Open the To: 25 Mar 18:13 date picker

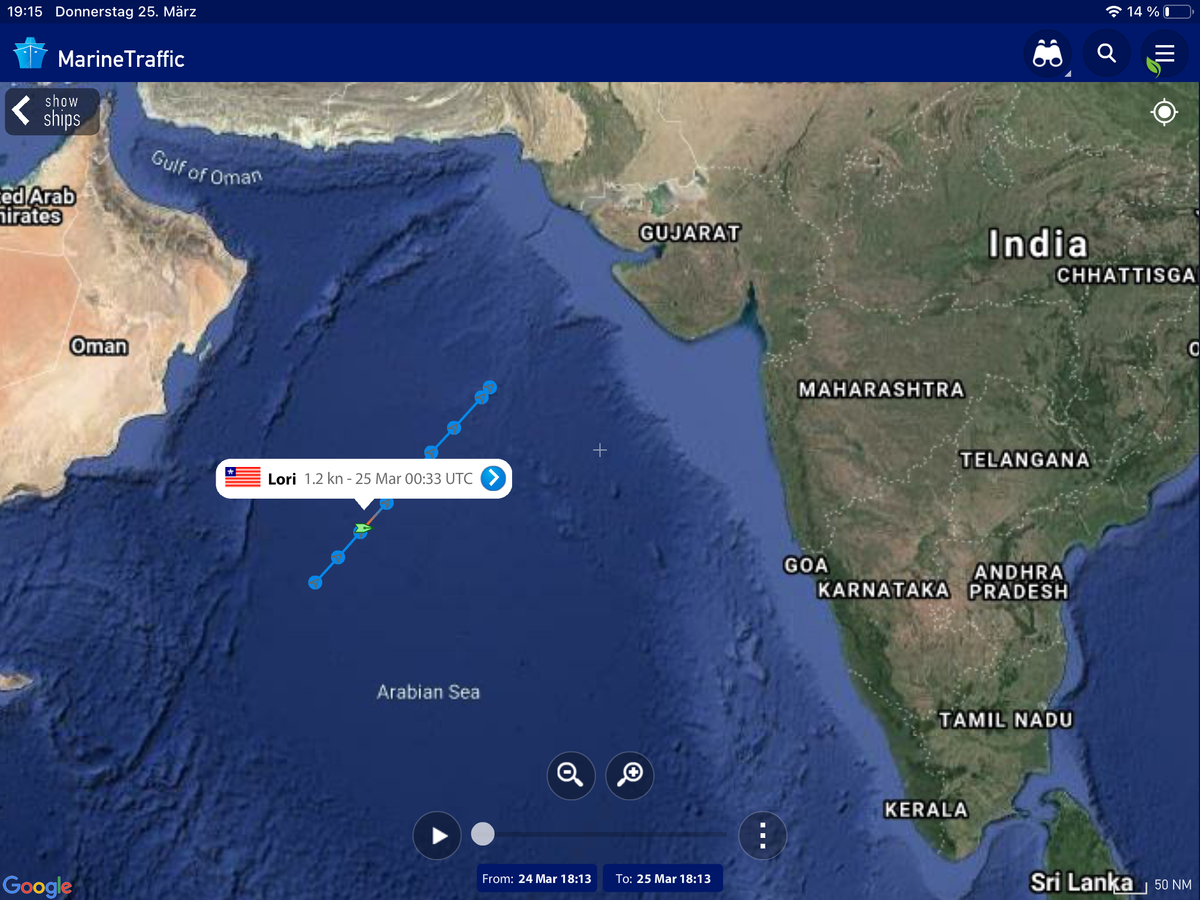coord(663,879)
